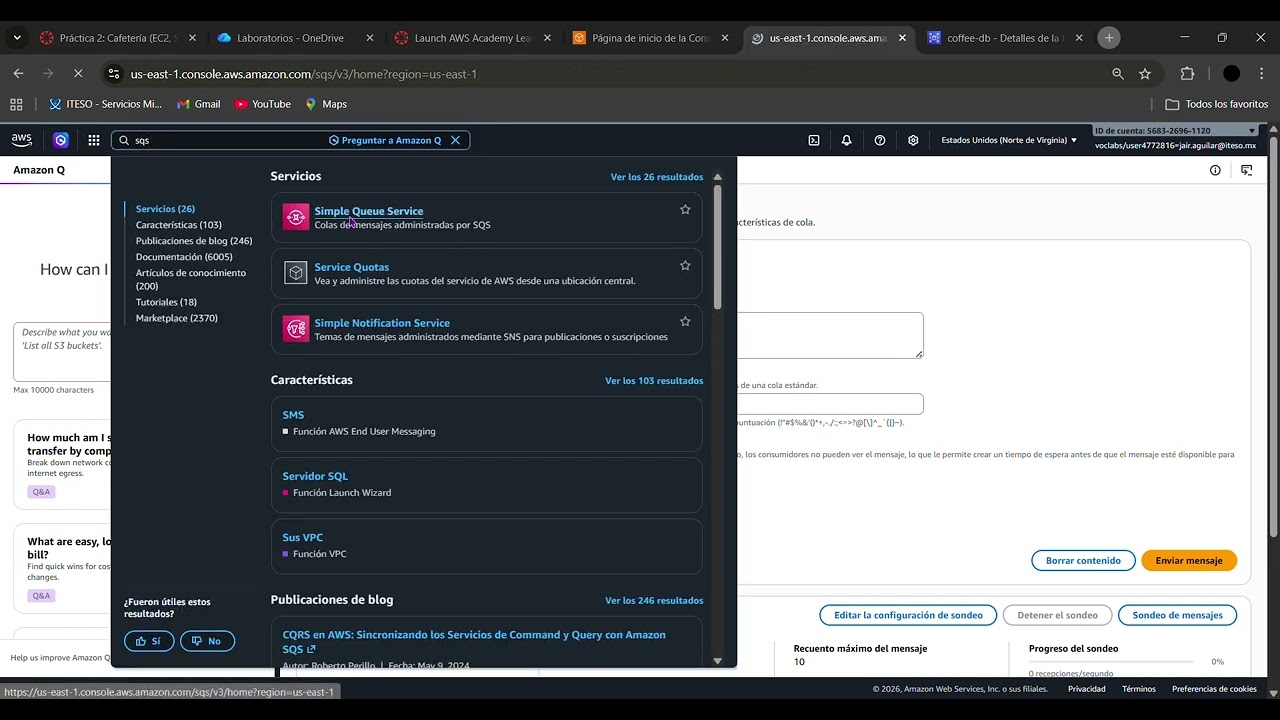The width and height of the screenshot is (1280, 720).
Task: Click Ver los 103 resultados
Action: [654, 381]
